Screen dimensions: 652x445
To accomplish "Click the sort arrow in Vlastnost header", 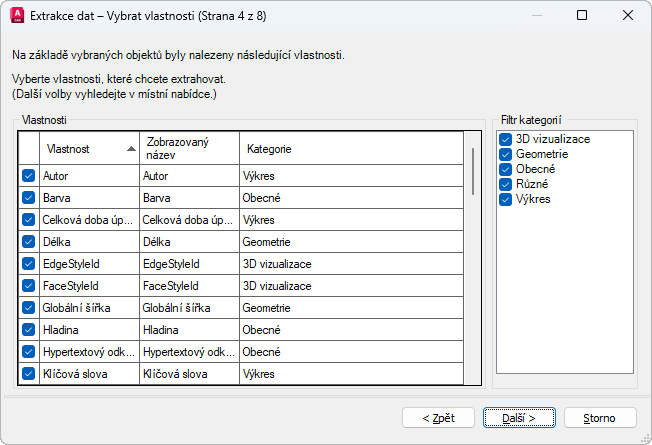I will pos(131,149).
